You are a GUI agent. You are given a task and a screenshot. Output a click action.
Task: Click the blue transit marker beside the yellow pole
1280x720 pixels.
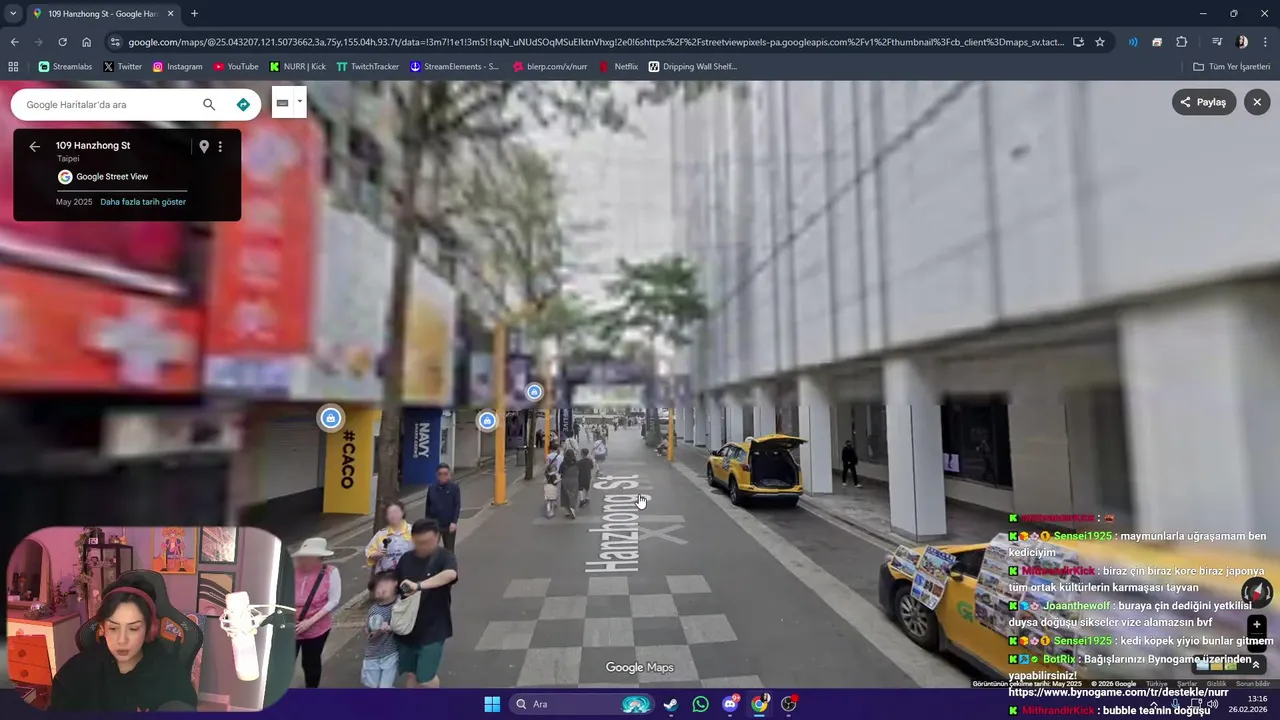487,421
